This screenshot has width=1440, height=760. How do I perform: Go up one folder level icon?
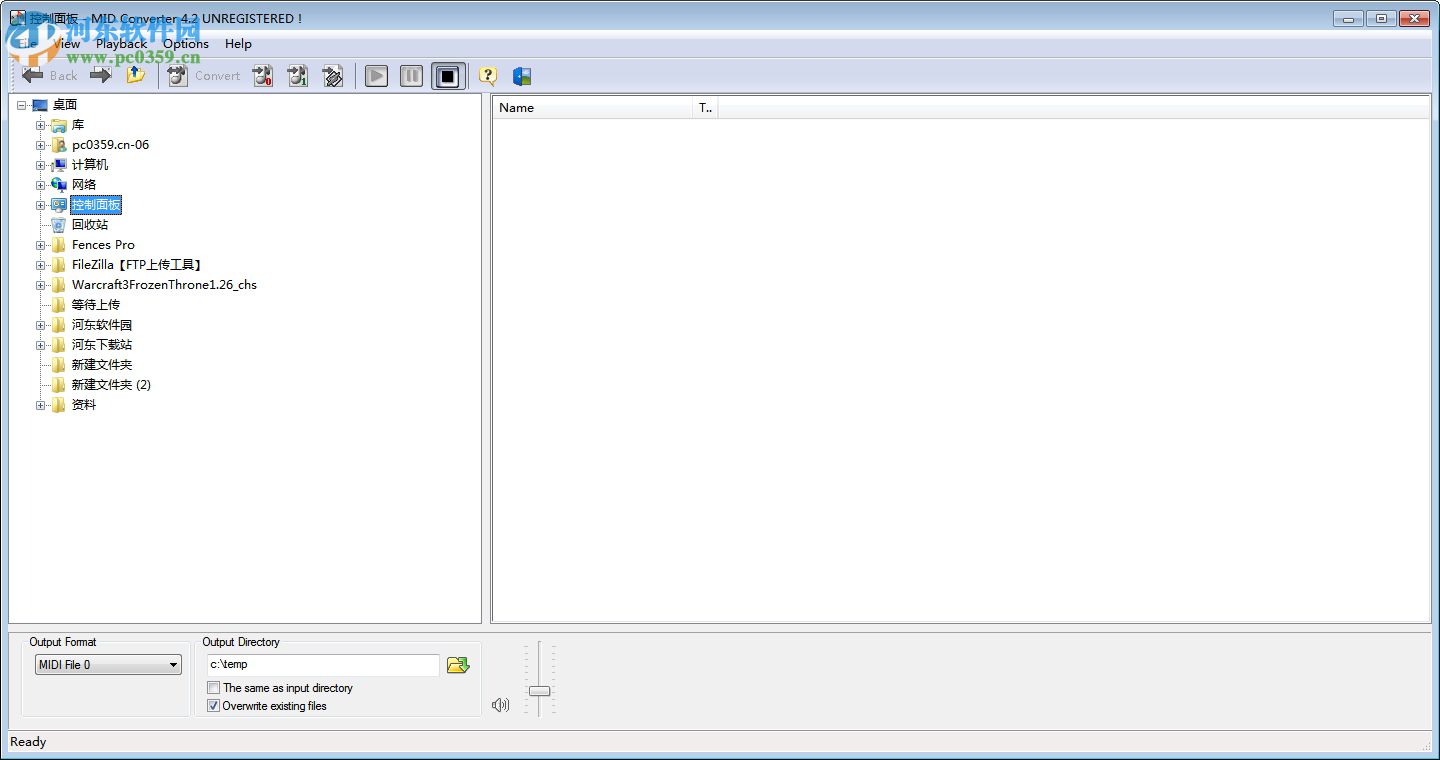coord(135,75)
